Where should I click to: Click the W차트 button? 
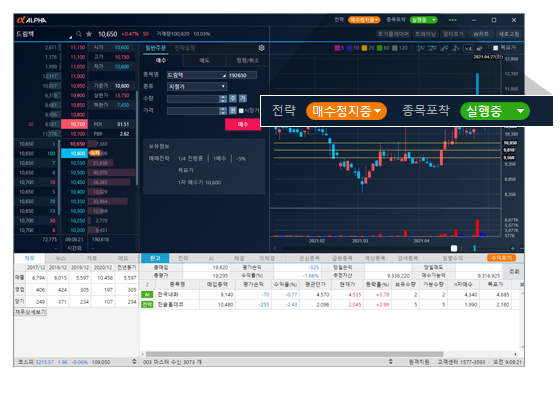click(x=481, y=34)
